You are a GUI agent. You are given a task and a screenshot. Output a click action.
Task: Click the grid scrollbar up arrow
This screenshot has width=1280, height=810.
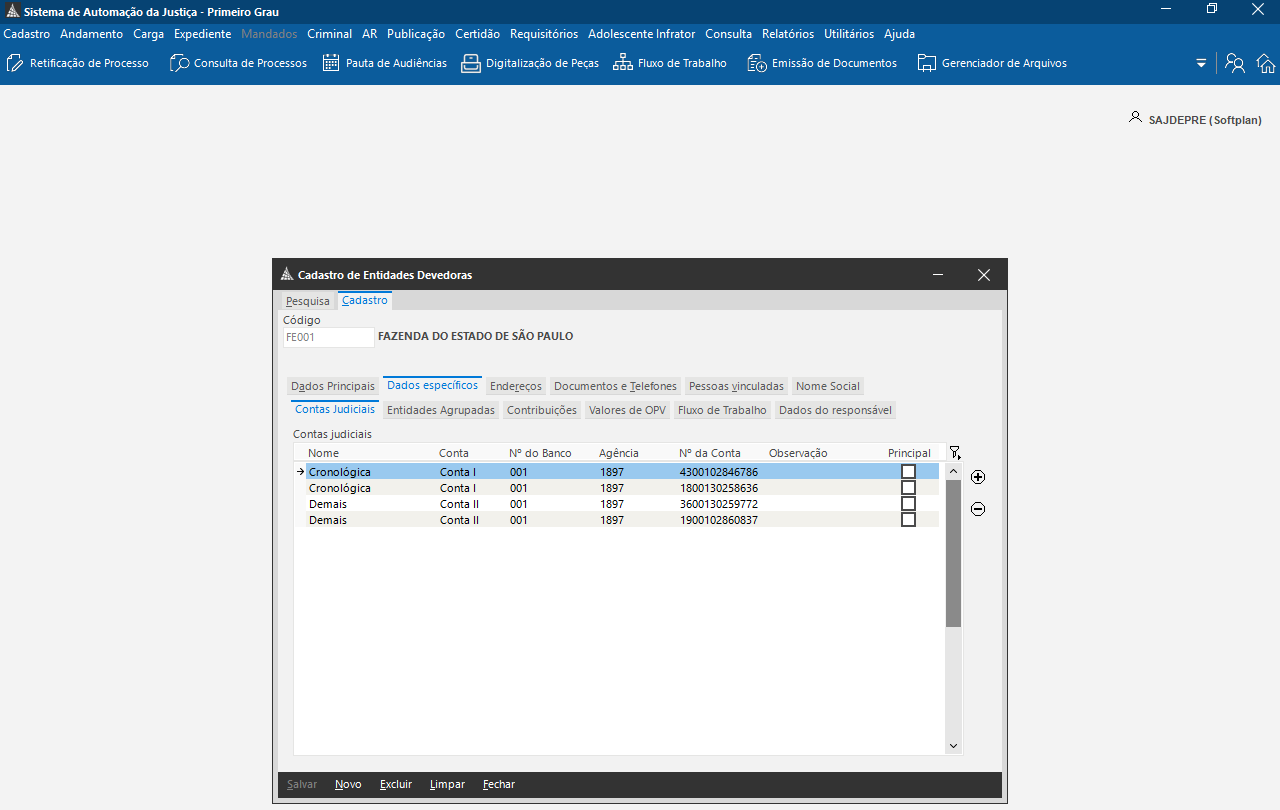coord(953,471)
